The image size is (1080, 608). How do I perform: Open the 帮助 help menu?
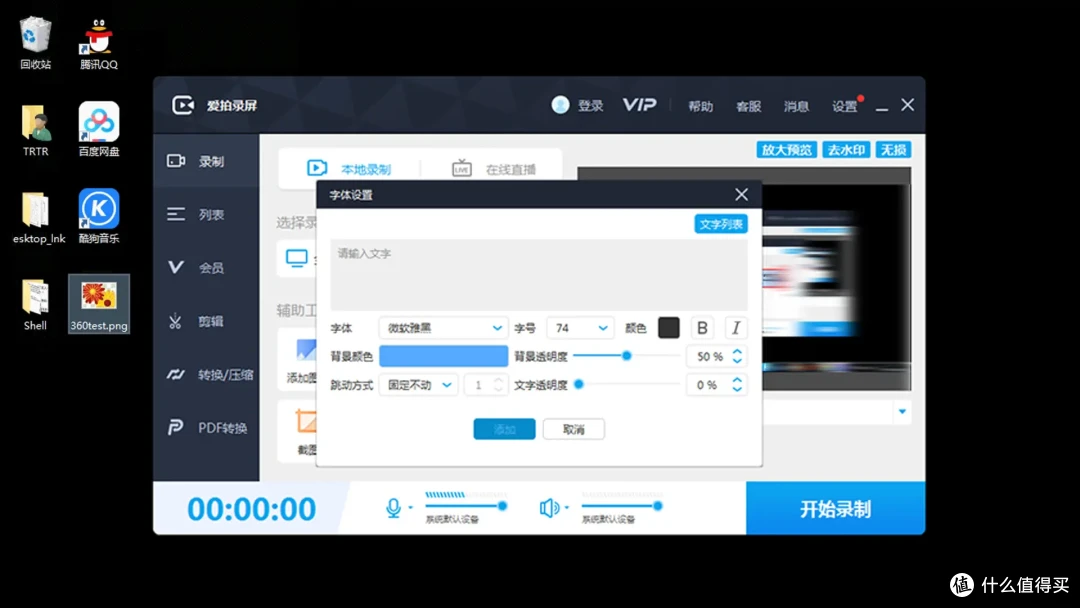700,106
